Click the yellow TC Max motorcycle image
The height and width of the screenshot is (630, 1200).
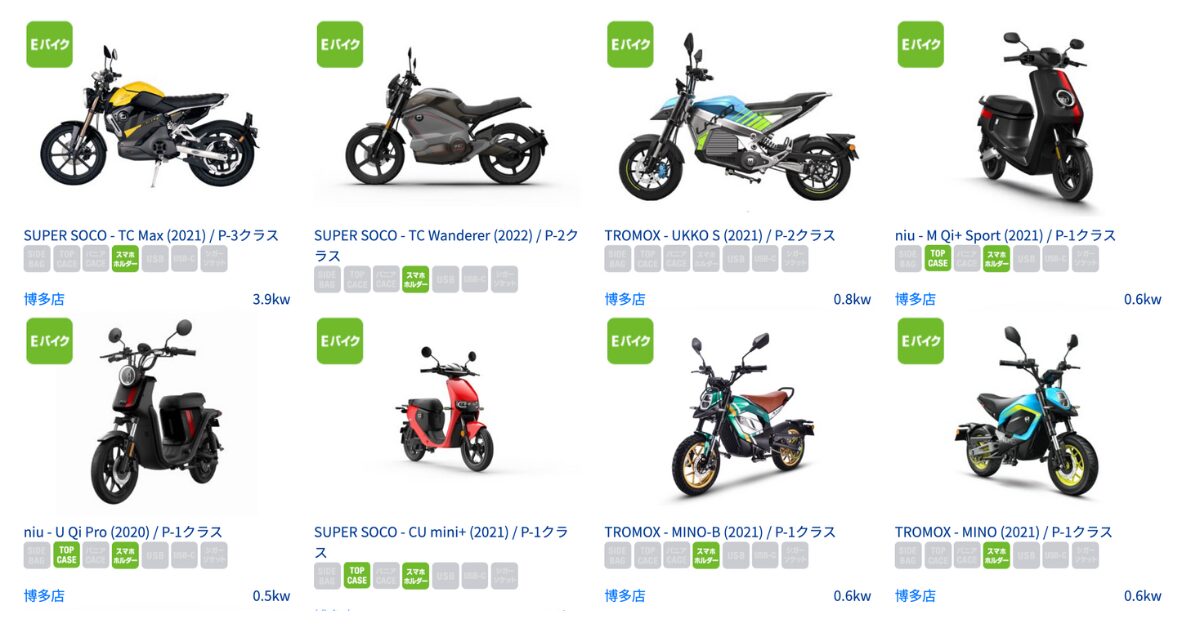click(150, 122)
